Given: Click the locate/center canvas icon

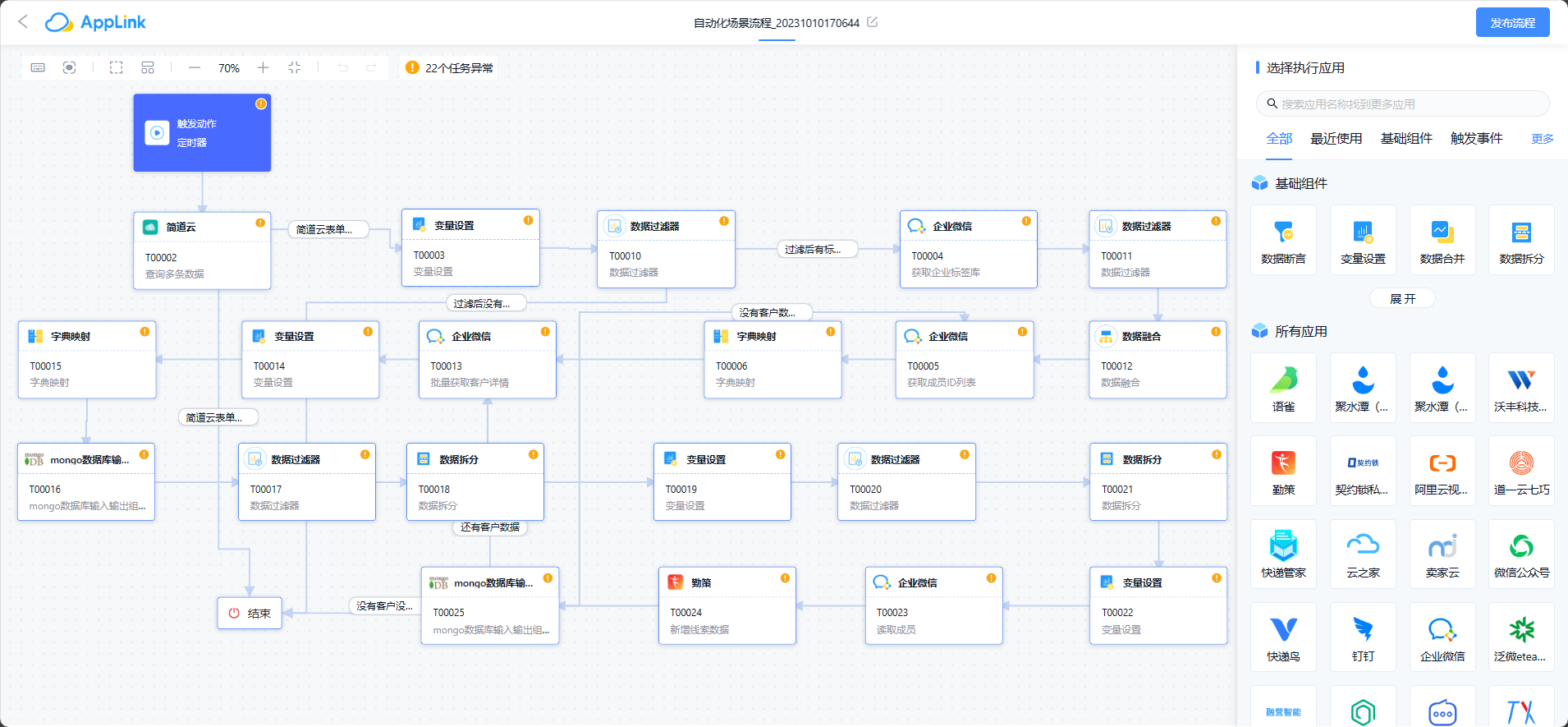Looking at the screenshot, I should click(70, 67).
